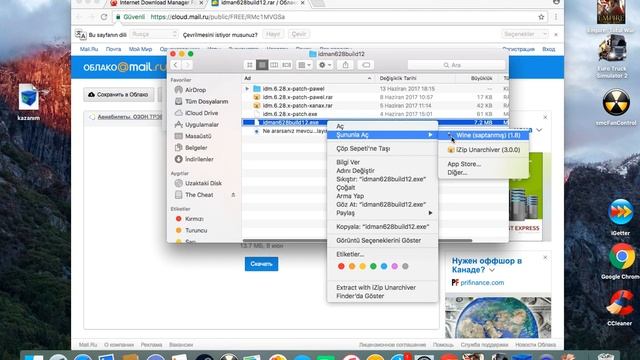Click Hayır in translate bar

[x=273, y=34]
